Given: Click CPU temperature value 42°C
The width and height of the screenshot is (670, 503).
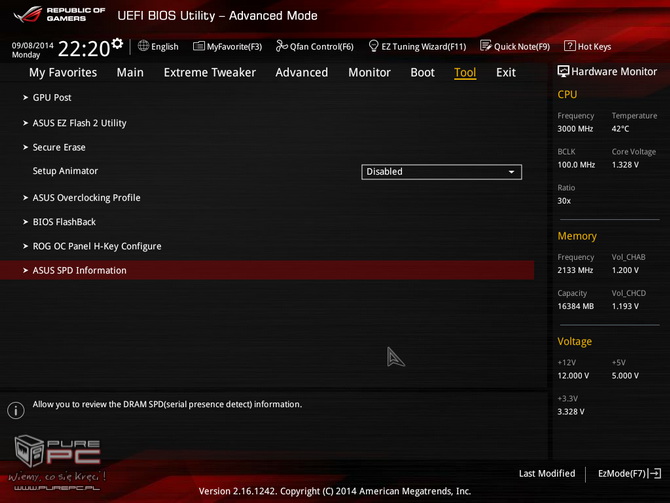Looking at the screenshot, I should click(x=620, y=129).
